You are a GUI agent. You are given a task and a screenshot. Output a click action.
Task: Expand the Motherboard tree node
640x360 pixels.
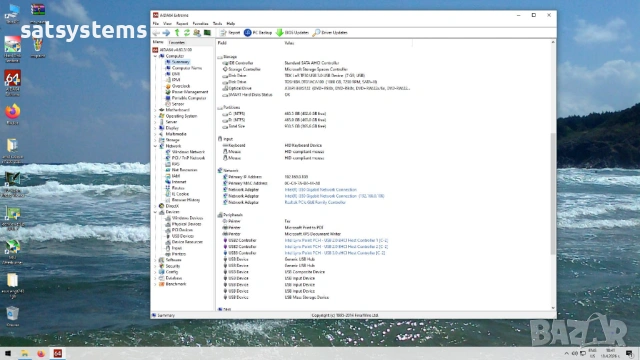155,110
